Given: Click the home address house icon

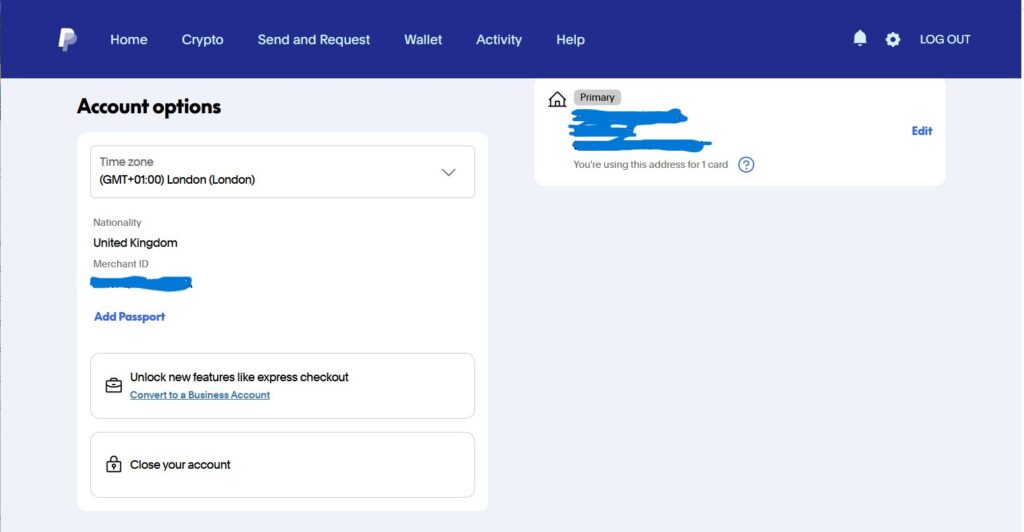Looking at the screenshot, I should pyautogui.click(x=557, y=99).
